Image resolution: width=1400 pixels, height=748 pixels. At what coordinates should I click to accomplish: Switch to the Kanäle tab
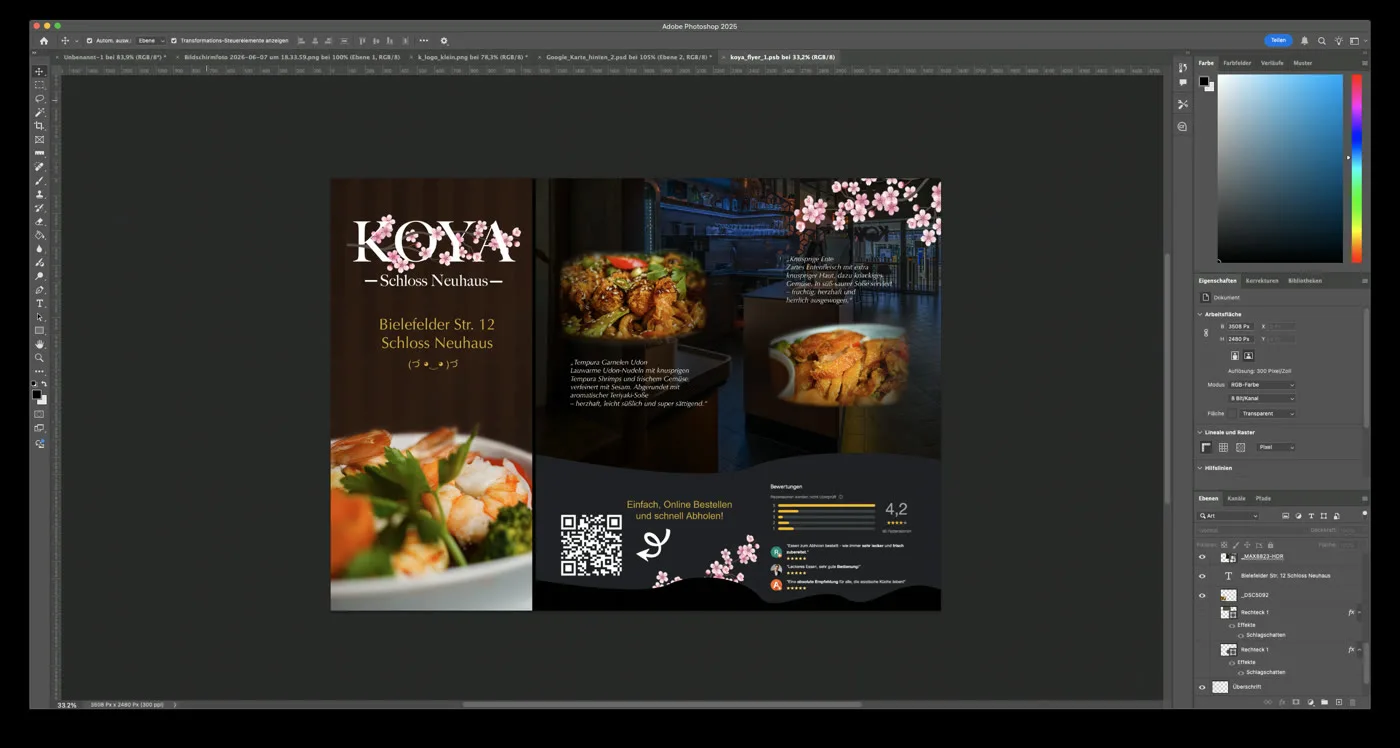point(1237,498)
